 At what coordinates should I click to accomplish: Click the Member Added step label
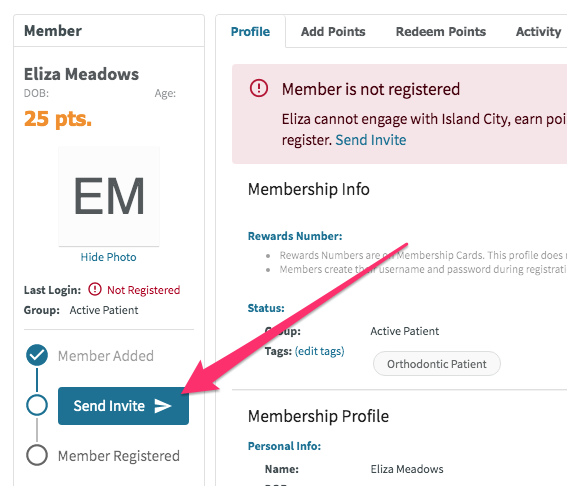tap(106, 356)
